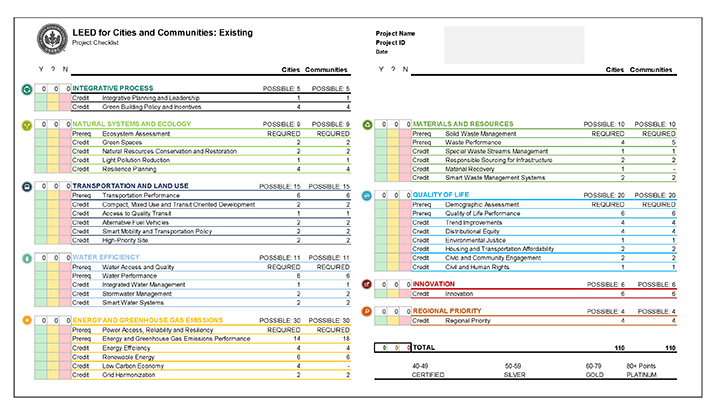Click the Transportation and Land Use icon
Screen dimensions: 720x405
(26, 186)
